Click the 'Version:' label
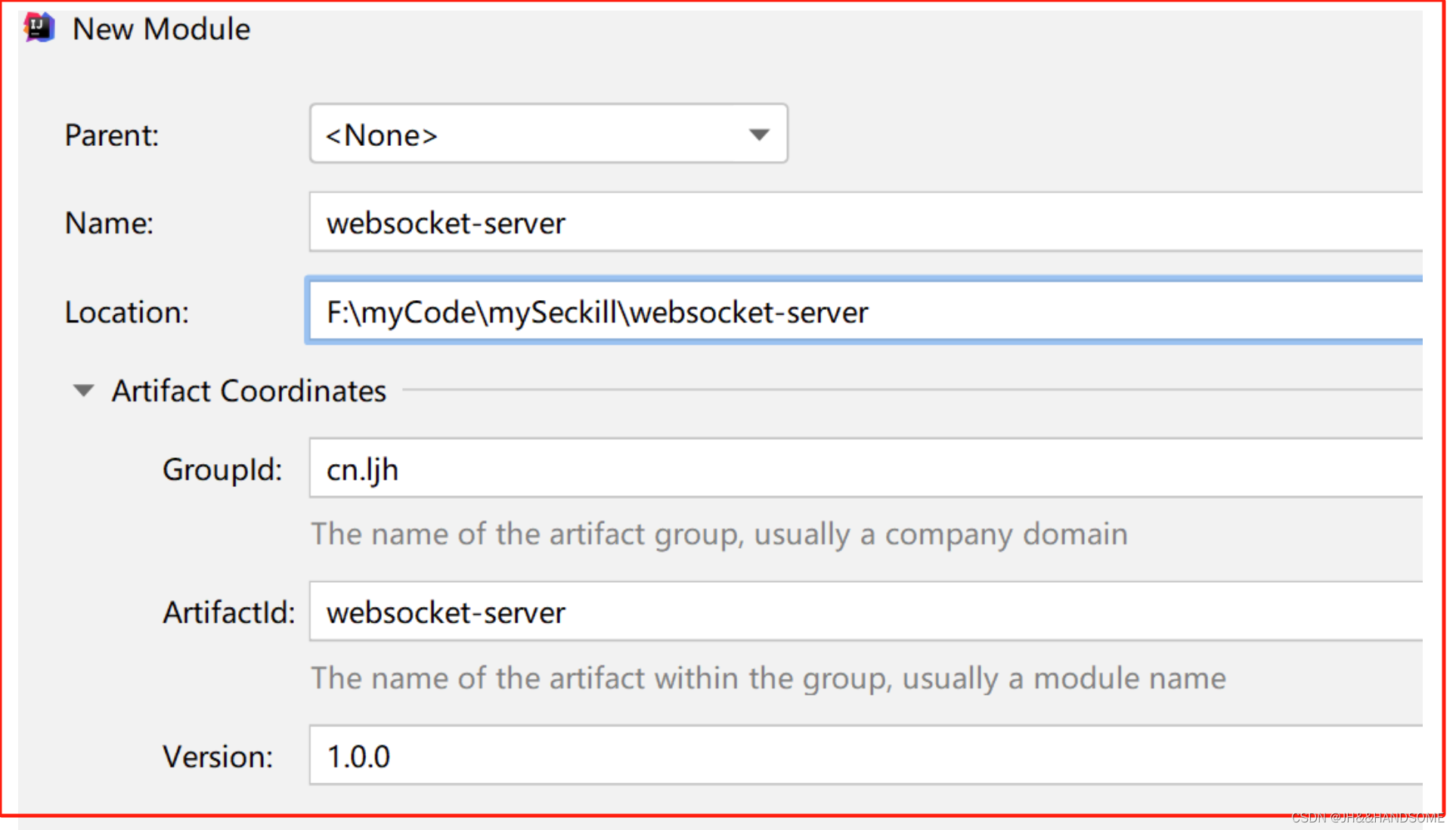 click(218, 757)
